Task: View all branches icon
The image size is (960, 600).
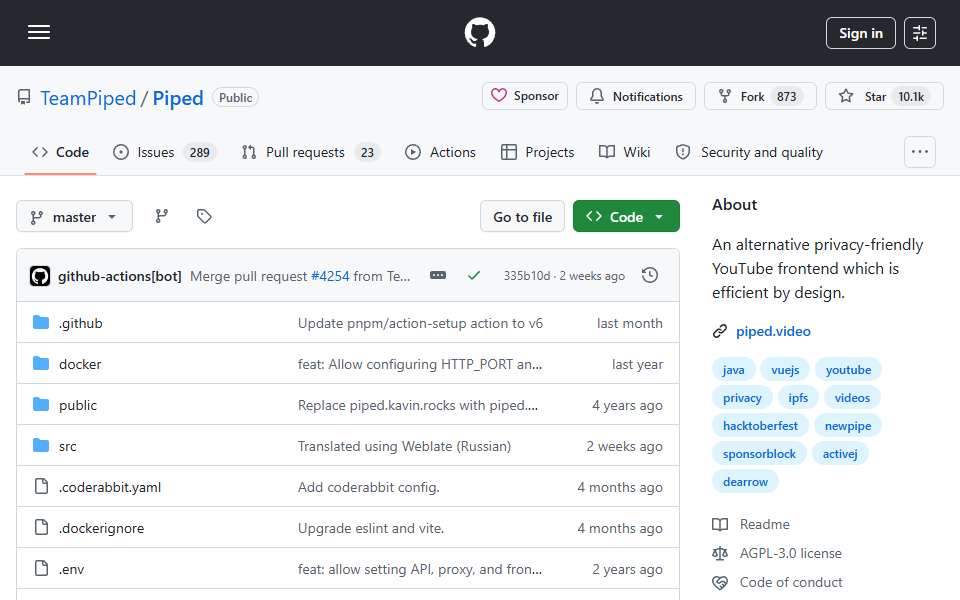Action: [x=162, y=216]
